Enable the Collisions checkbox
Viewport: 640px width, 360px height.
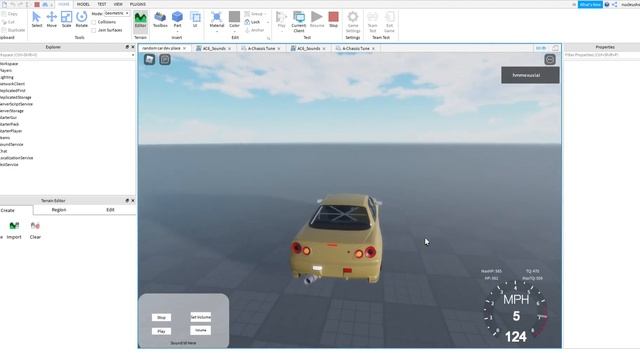click(94, 22)
